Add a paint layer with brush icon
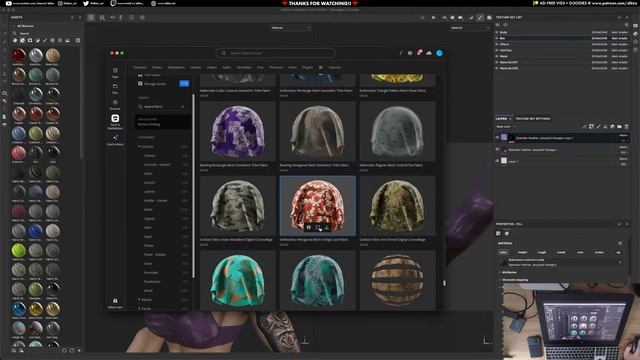 (x=599, y=127)
